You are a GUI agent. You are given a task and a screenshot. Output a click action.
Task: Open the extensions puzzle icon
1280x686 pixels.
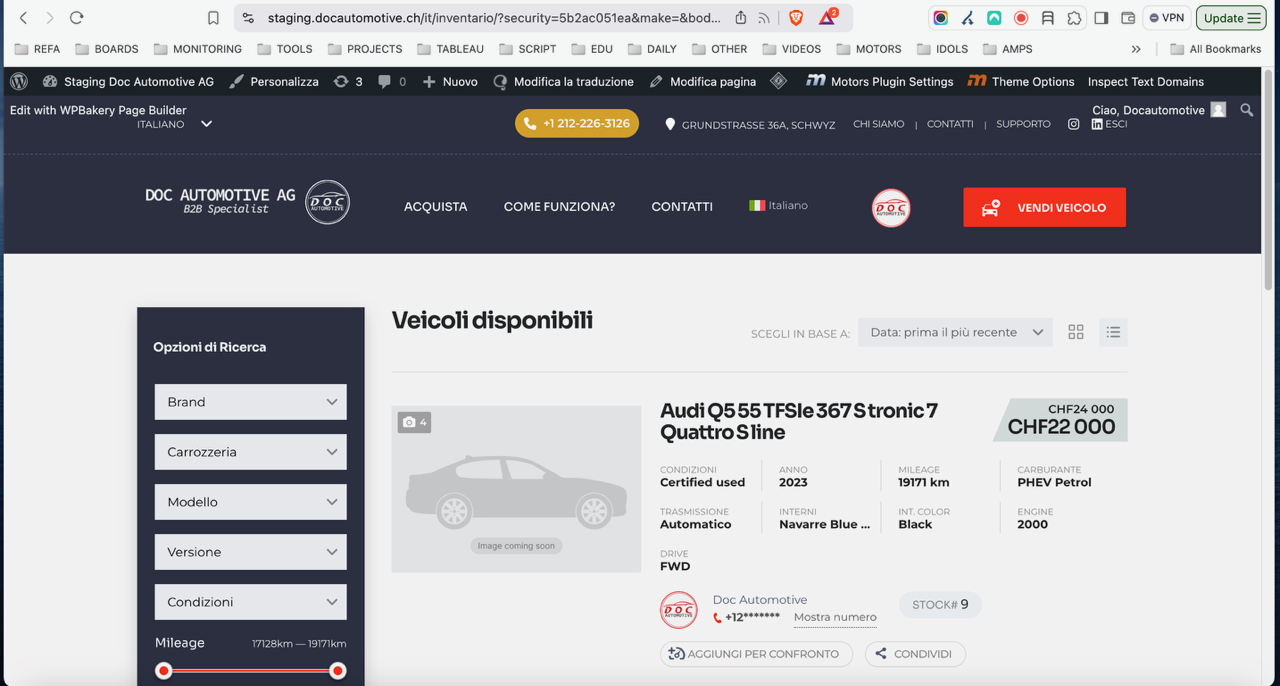1073,18
